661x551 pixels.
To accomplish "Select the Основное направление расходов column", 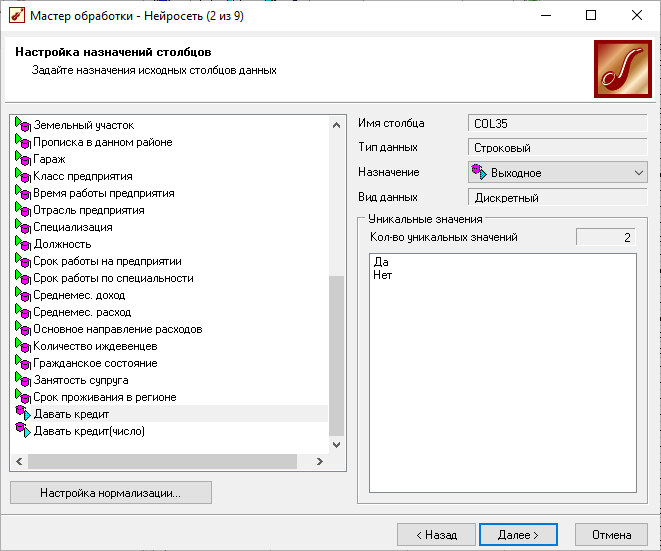I will [118, 329].
